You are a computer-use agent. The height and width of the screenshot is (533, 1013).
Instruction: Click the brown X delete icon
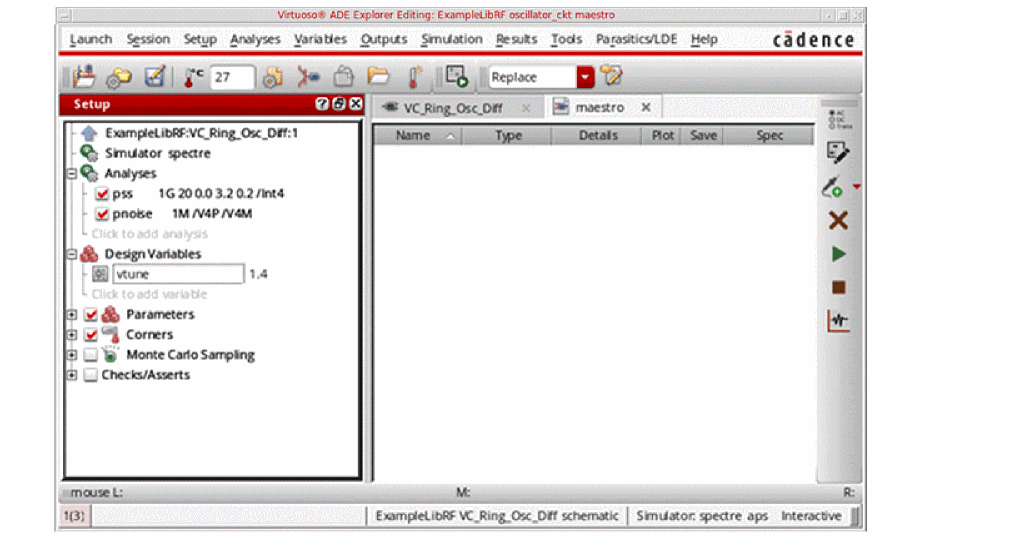point(838,221)
